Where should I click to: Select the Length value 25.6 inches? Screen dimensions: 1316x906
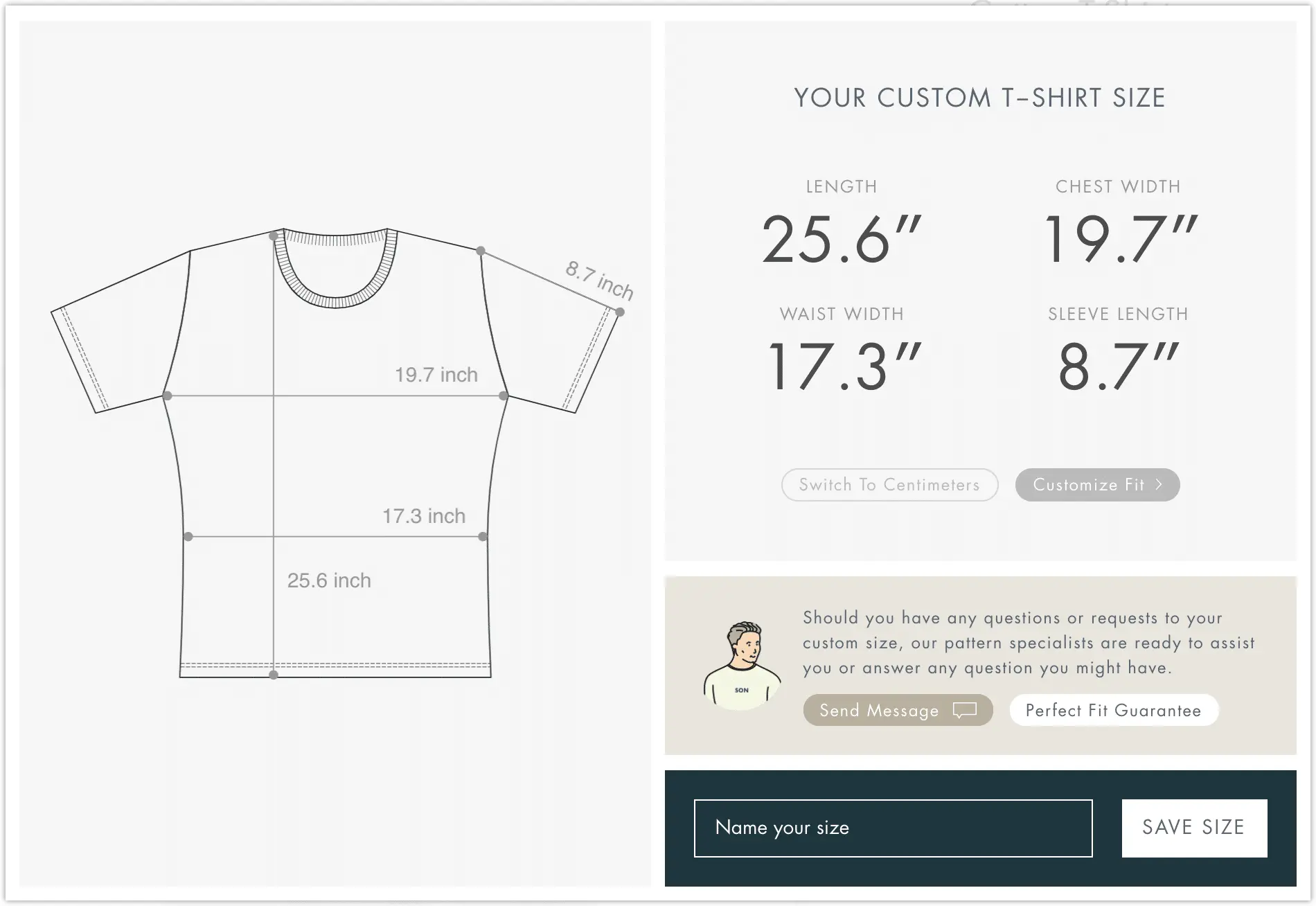[840, 239]
